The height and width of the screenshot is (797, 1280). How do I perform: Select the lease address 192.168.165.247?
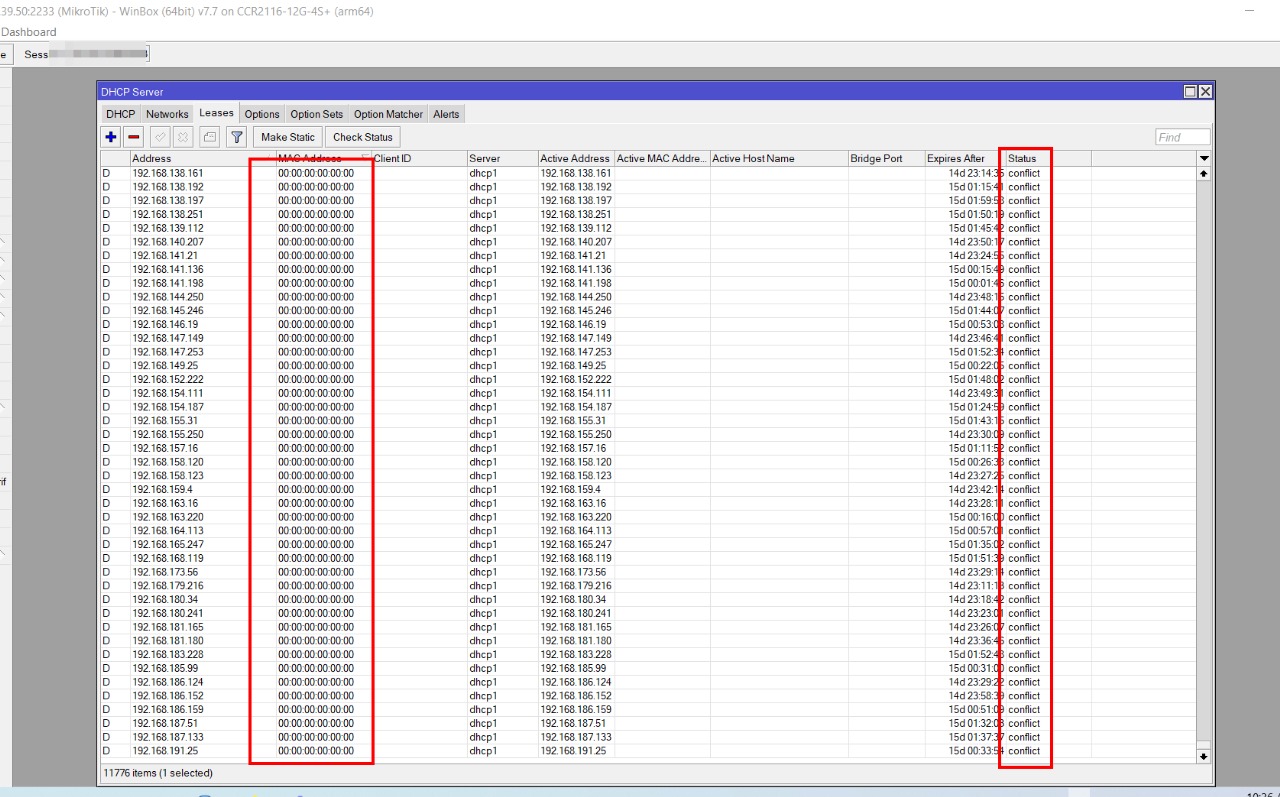click(x=167, y=544)
